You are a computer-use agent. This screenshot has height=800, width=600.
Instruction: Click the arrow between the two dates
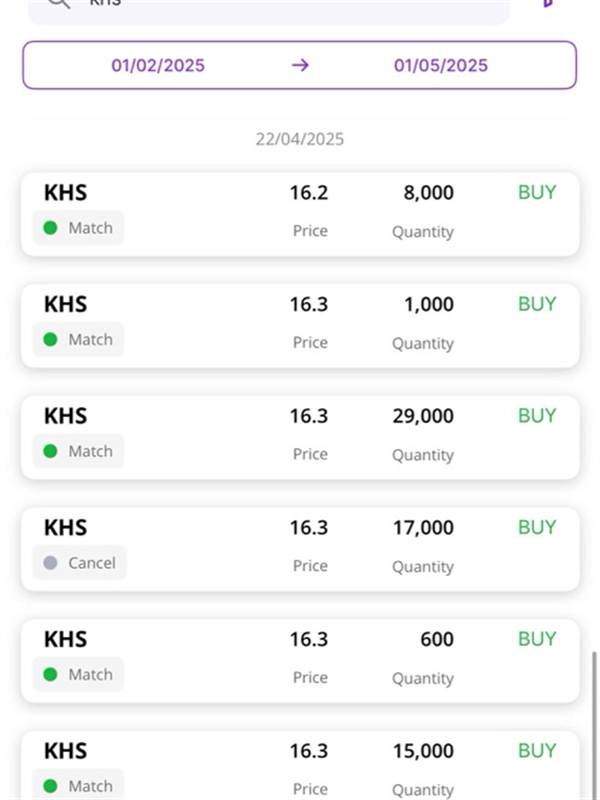tap(300, 65)
